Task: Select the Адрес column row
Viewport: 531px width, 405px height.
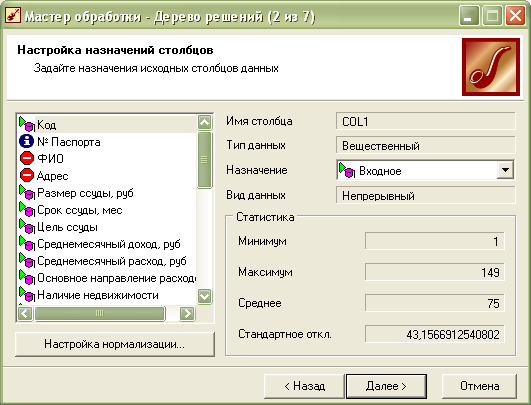Action: point(107,176)
